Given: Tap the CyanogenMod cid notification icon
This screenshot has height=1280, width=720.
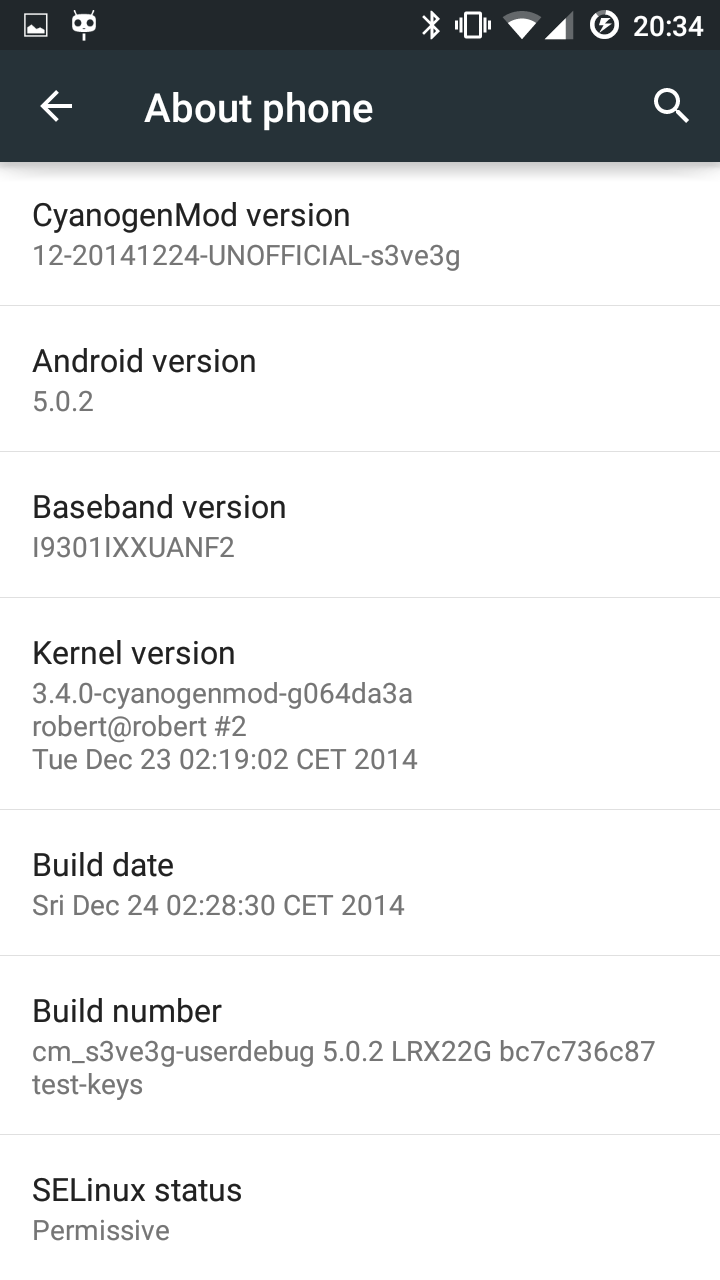Looking at the screenshot, I should tap(86, 25).
